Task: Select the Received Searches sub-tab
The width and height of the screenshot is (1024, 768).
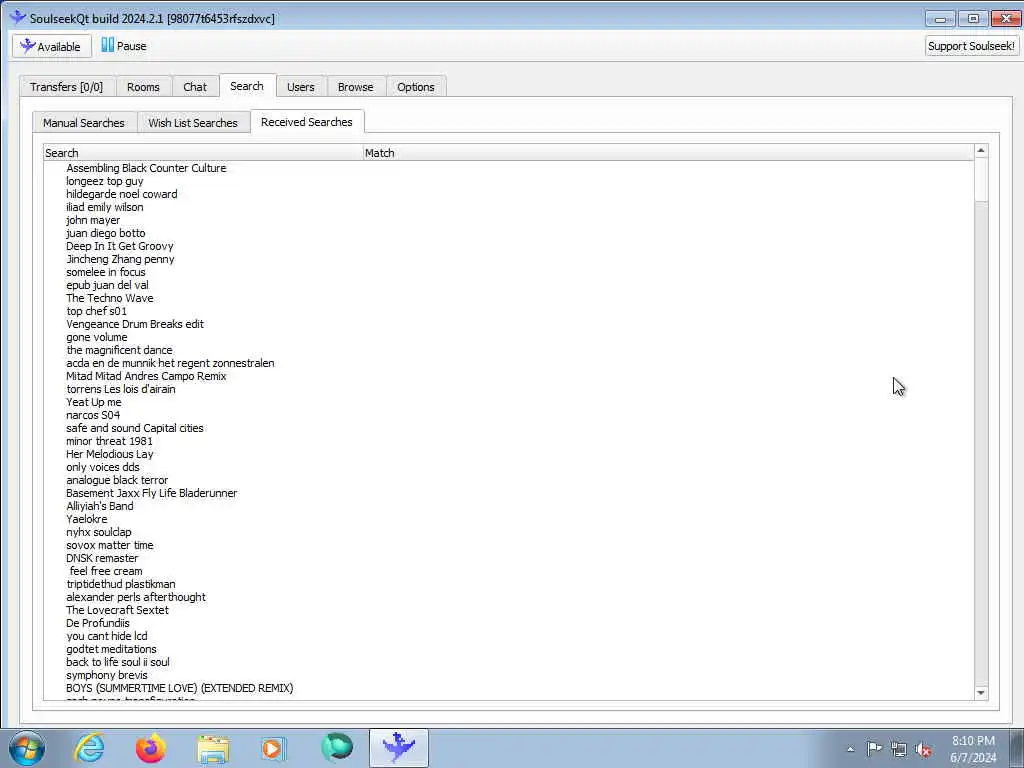Action: [306, 121]
